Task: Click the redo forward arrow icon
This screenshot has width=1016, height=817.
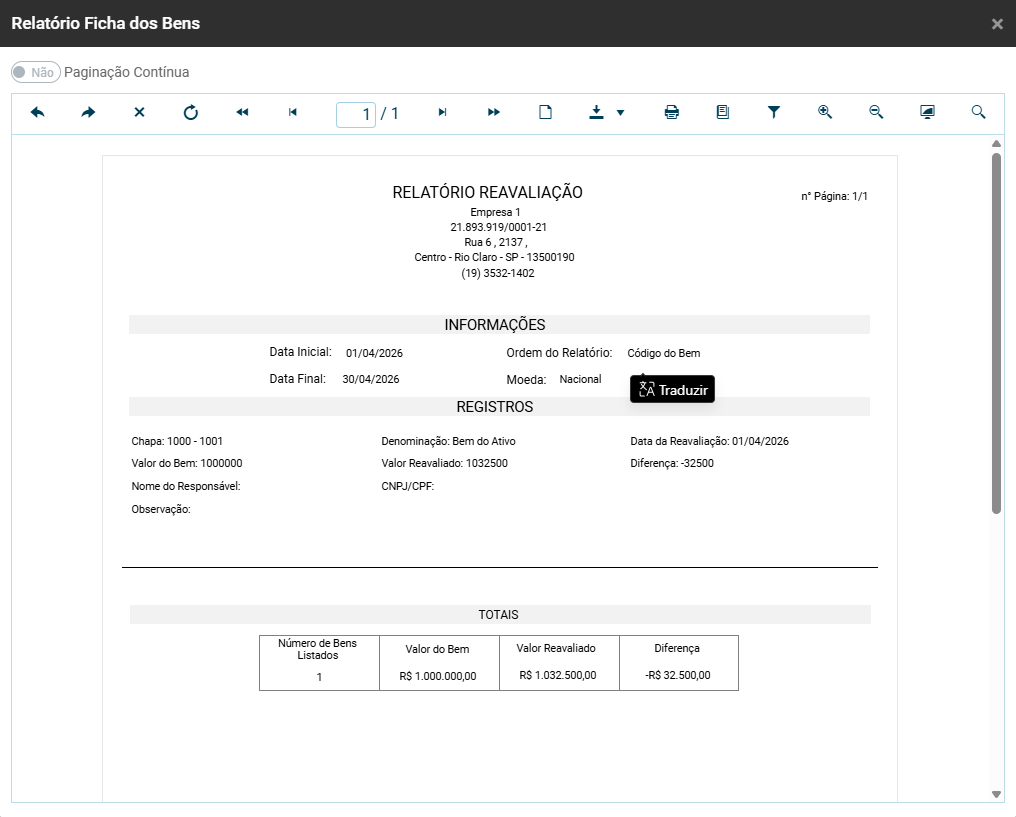Action: pyautogui.click(x=89, y=113)
